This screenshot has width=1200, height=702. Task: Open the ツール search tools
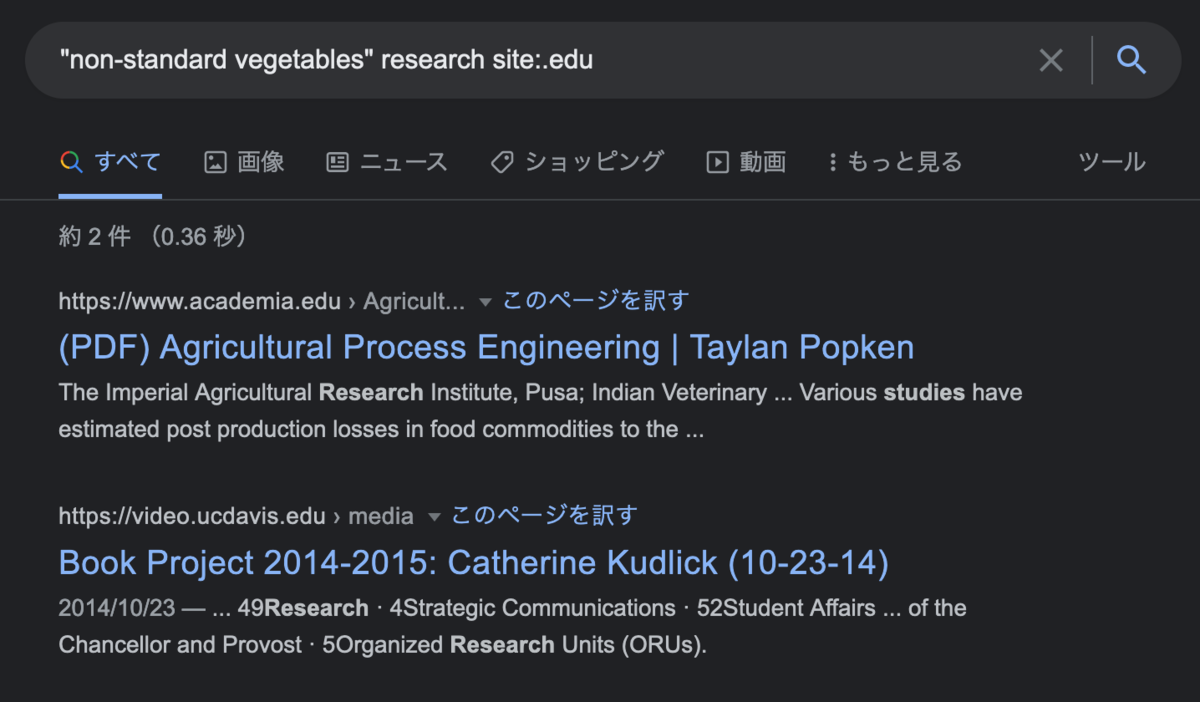click(1111, 162)
